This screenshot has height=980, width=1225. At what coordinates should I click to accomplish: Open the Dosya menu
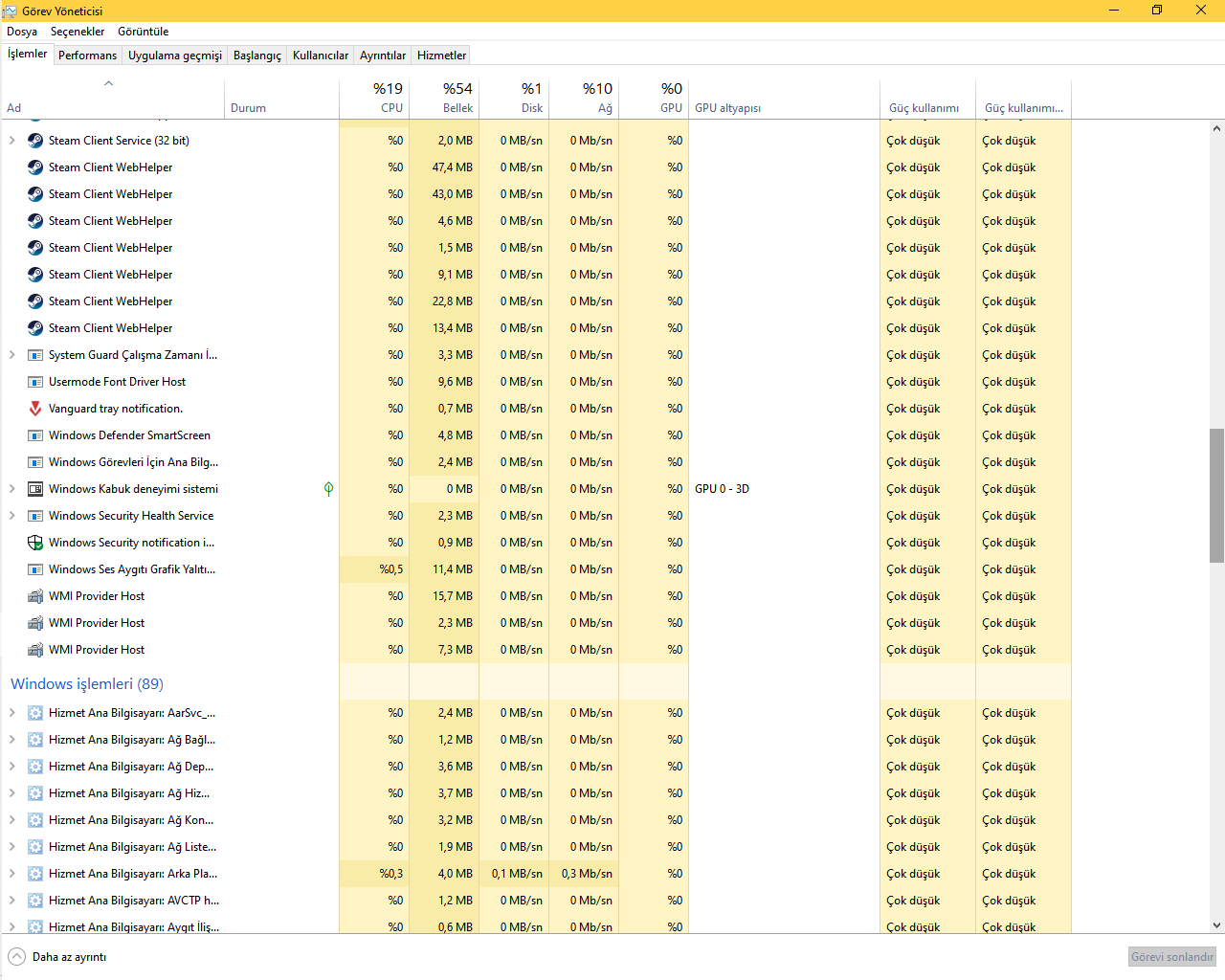point(22,32)
